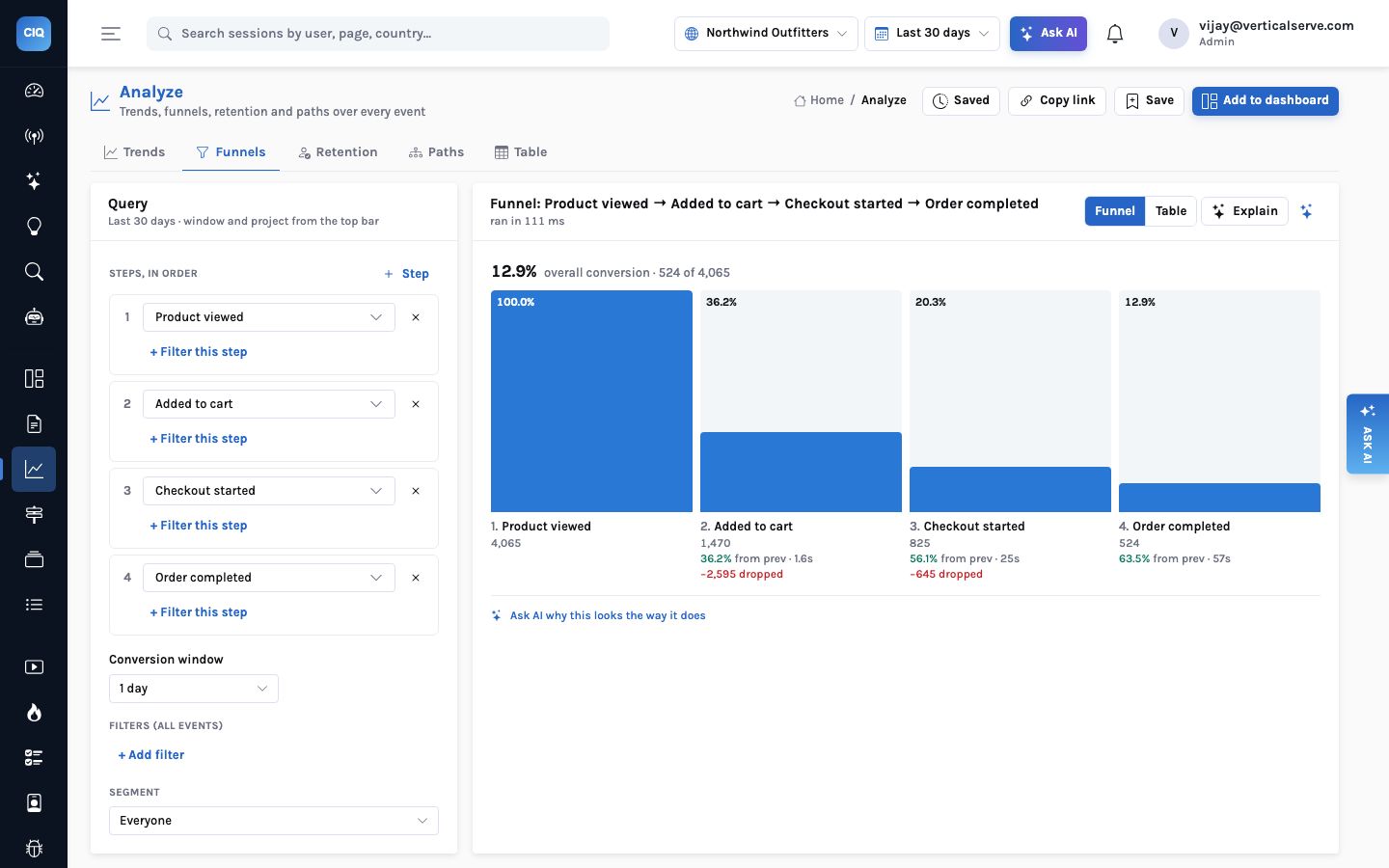
Task: Switch to the Paths tab
Action: tap(436, 152)
